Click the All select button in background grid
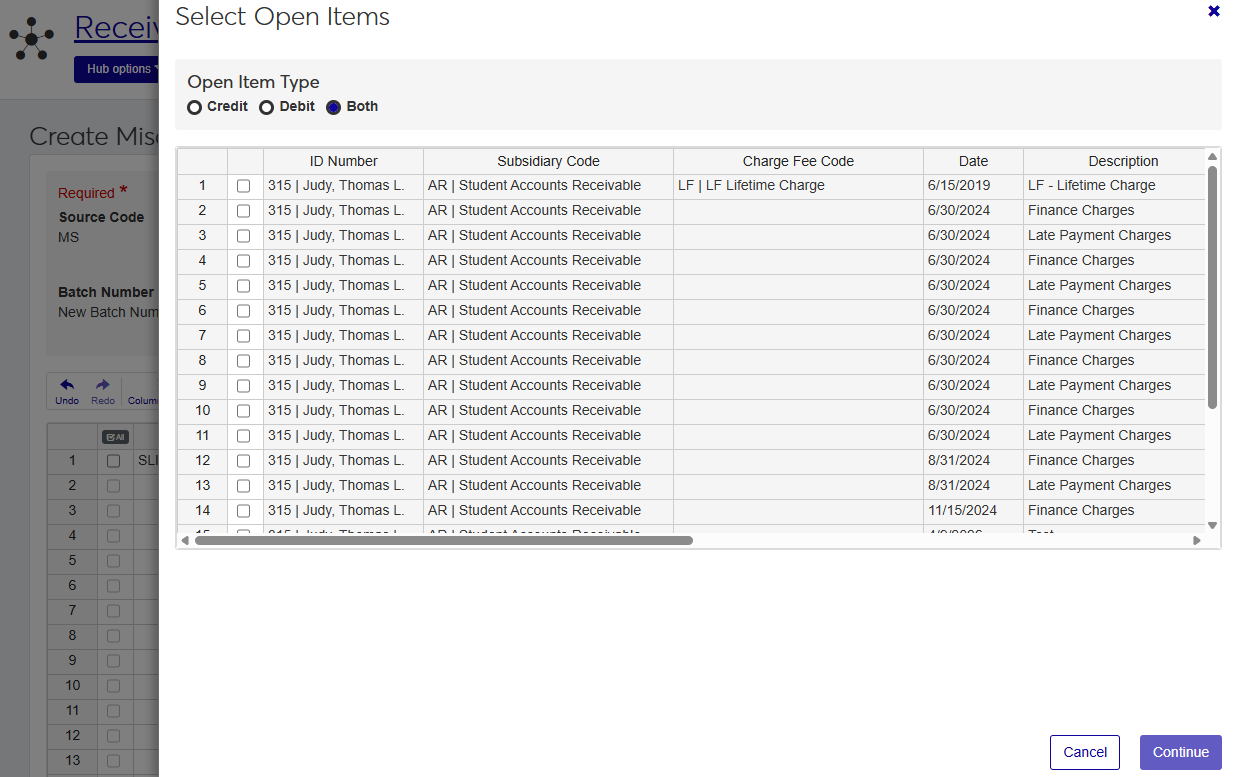The width and height of the screenshot is (1237, 777). click(x=115, y=437)
